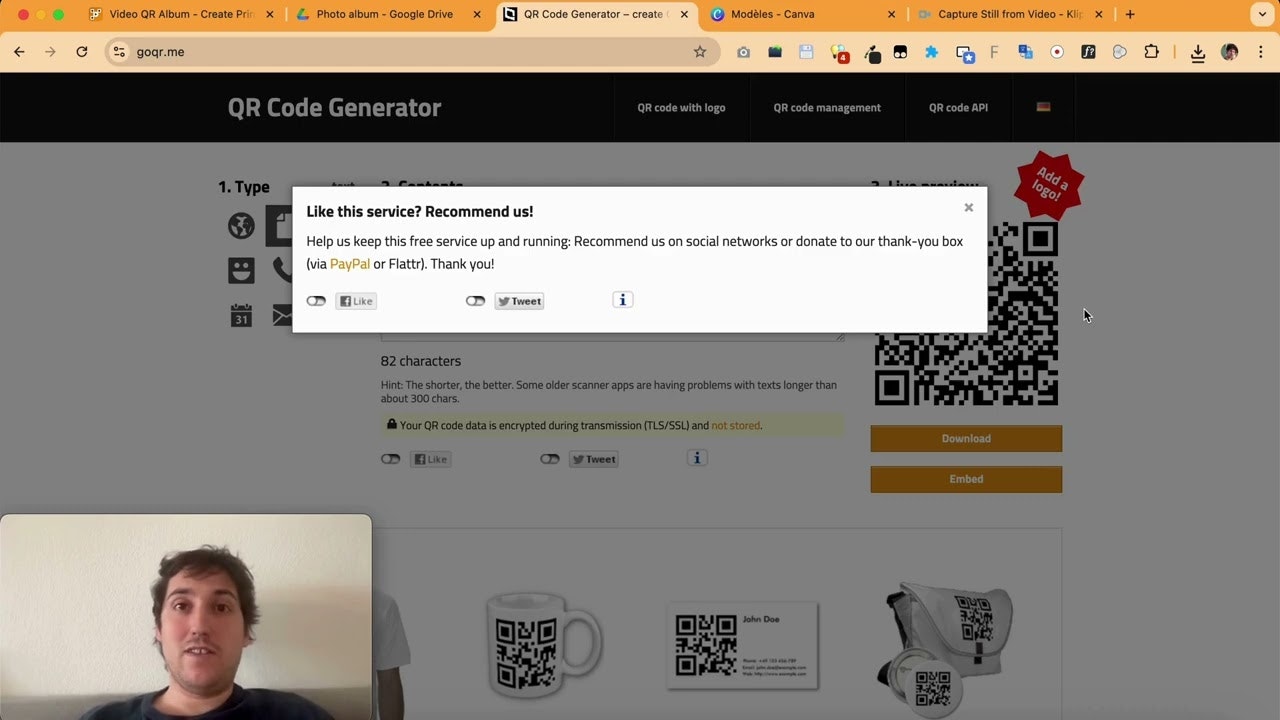Click inside the browser address bar
The image size is (1280, 720).
[300, 52]
